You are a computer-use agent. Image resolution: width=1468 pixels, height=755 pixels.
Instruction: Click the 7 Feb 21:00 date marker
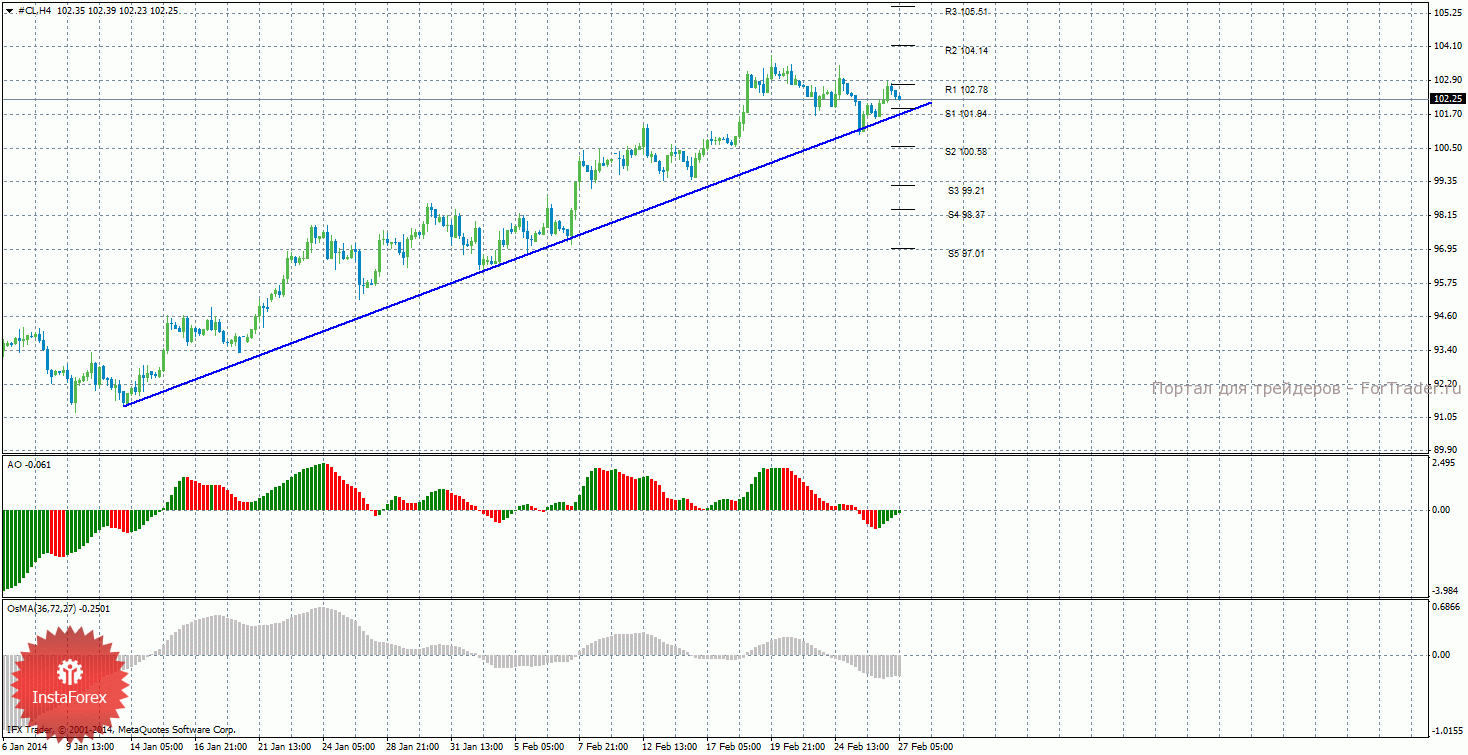pyautogui.click(x=603, y=746)
